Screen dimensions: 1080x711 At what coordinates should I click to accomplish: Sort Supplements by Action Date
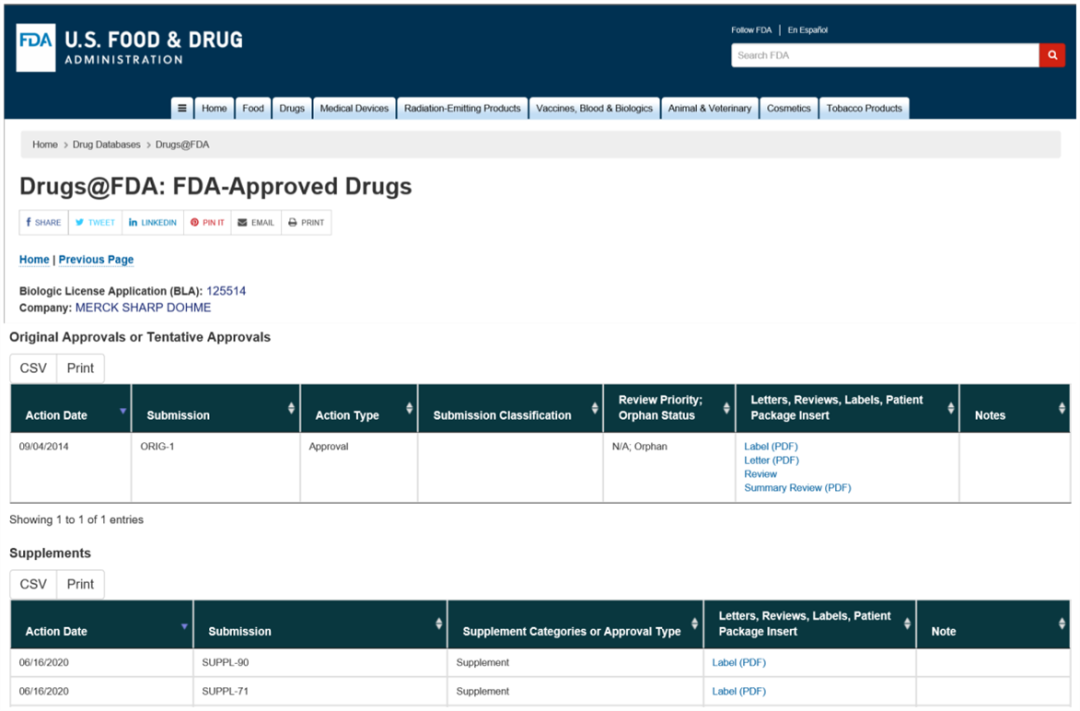pyautogui.click(x=101, y=624)
